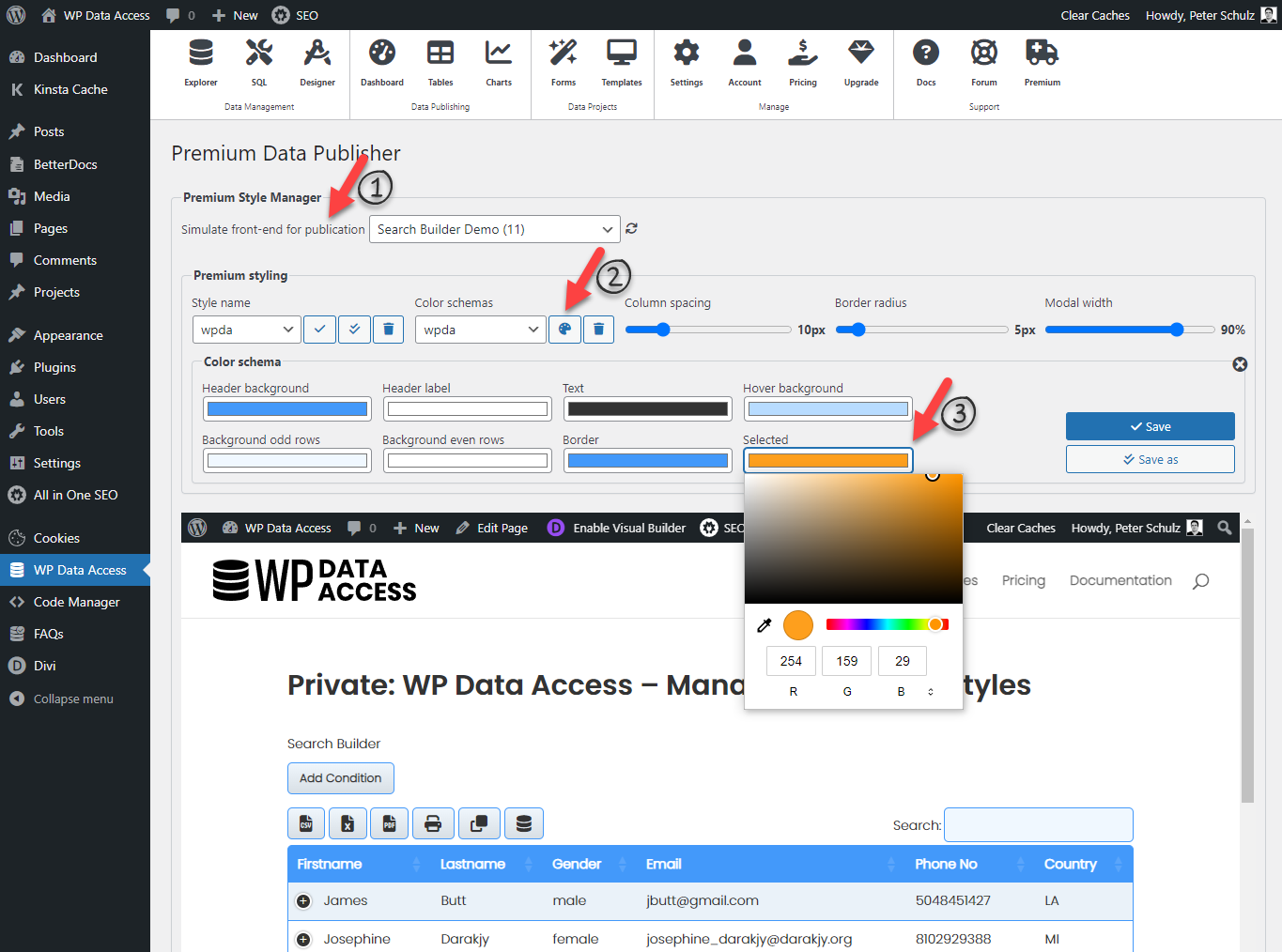Open the Forms data project tool
The image size is (1282, 952).
pyautogui.click(x=564, y=63)
